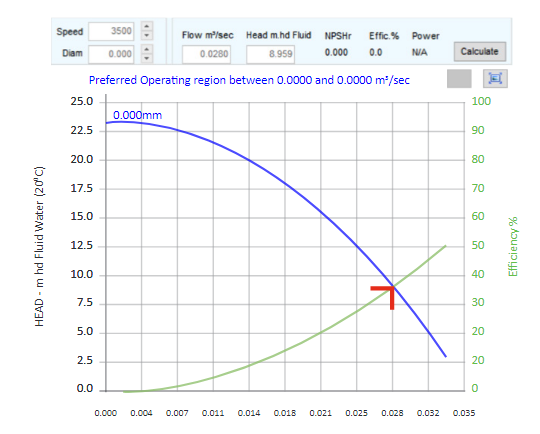This screenshot has height=434, width=540.
Task: Click the Head m.hd Fluid input field
Action: point(270,54)
